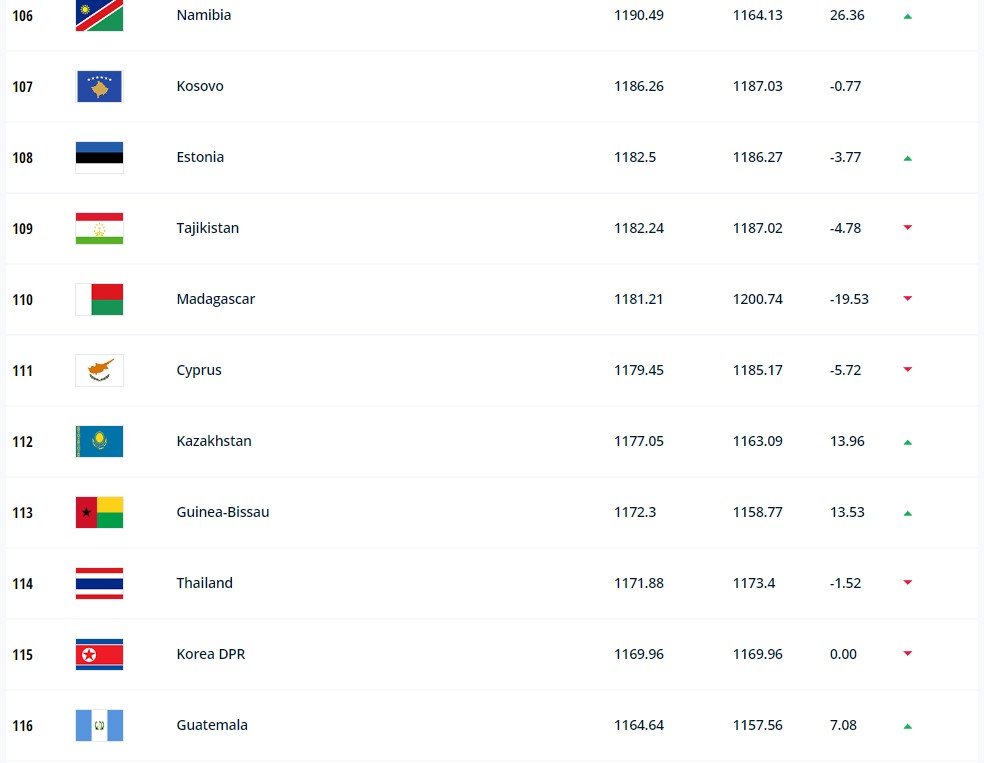Click the Madagascar flag icon
Viewport: 984px width, 763px height.
[99, 299]
